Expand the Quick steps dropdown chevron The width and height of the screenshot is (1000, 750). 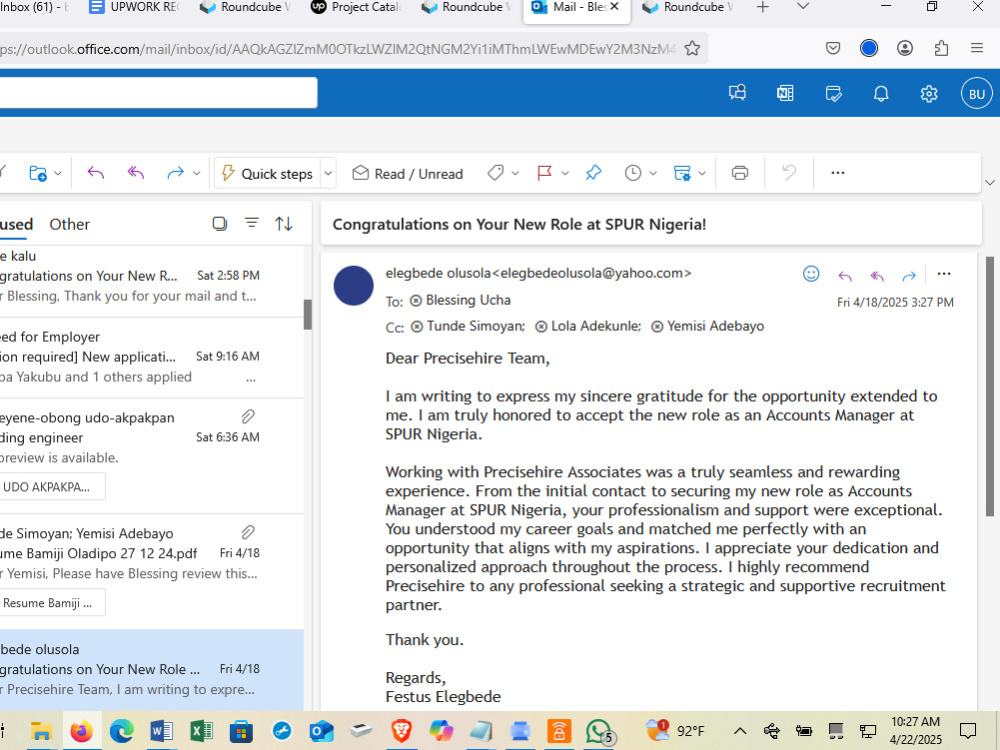[328, 173]
